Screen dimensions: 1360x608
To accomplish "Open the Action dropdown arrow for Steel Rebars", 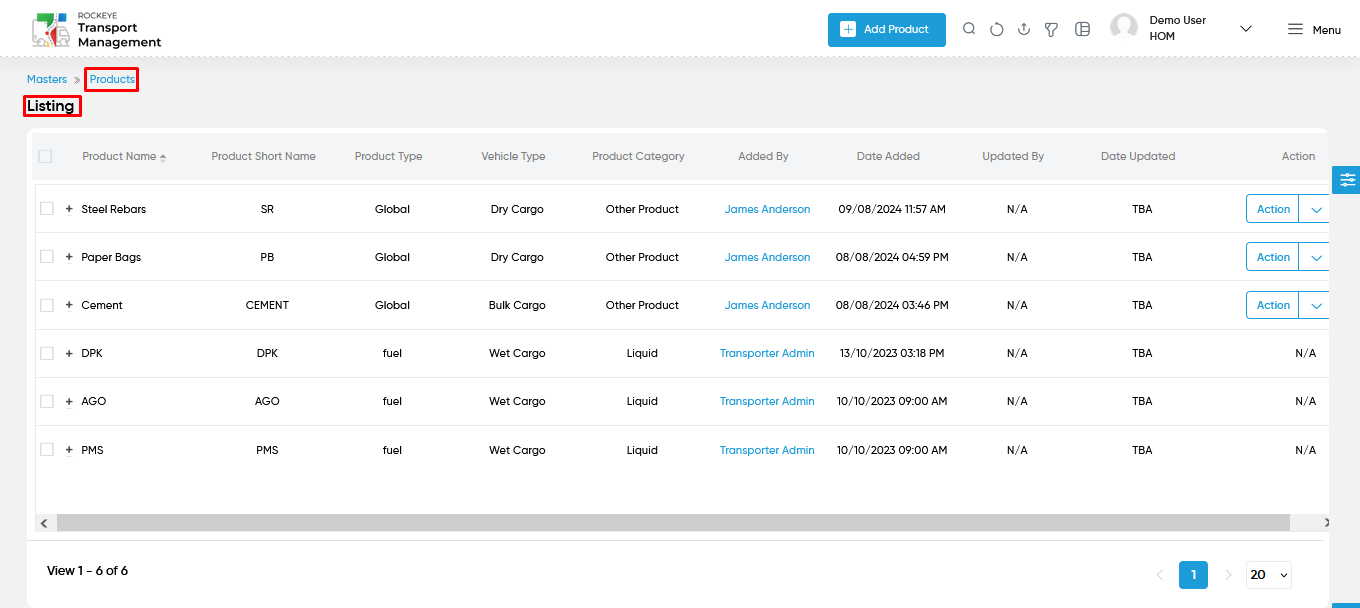I will coord(1315,209).
